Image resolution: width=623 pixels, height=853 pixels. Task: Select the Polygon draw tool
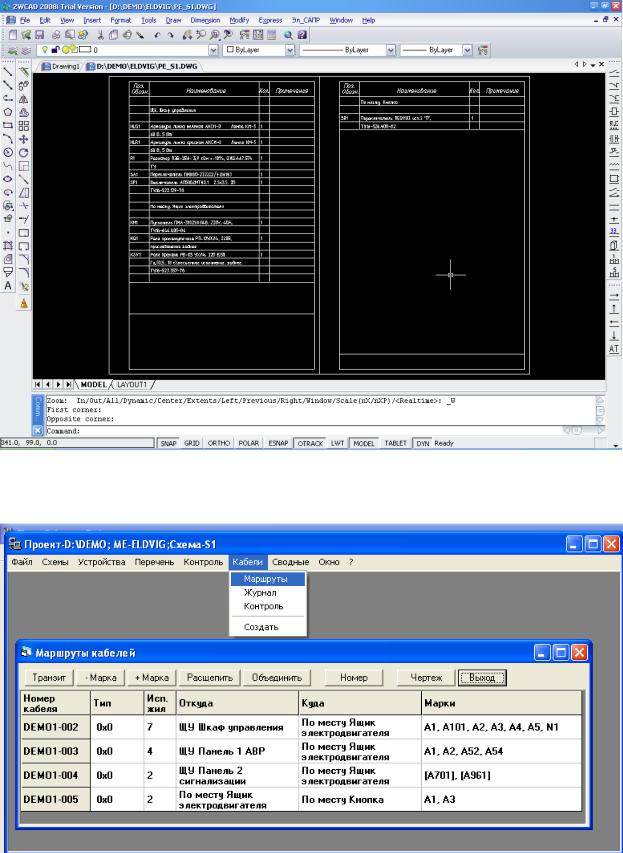pyautogui.click(x=8, y=112)
